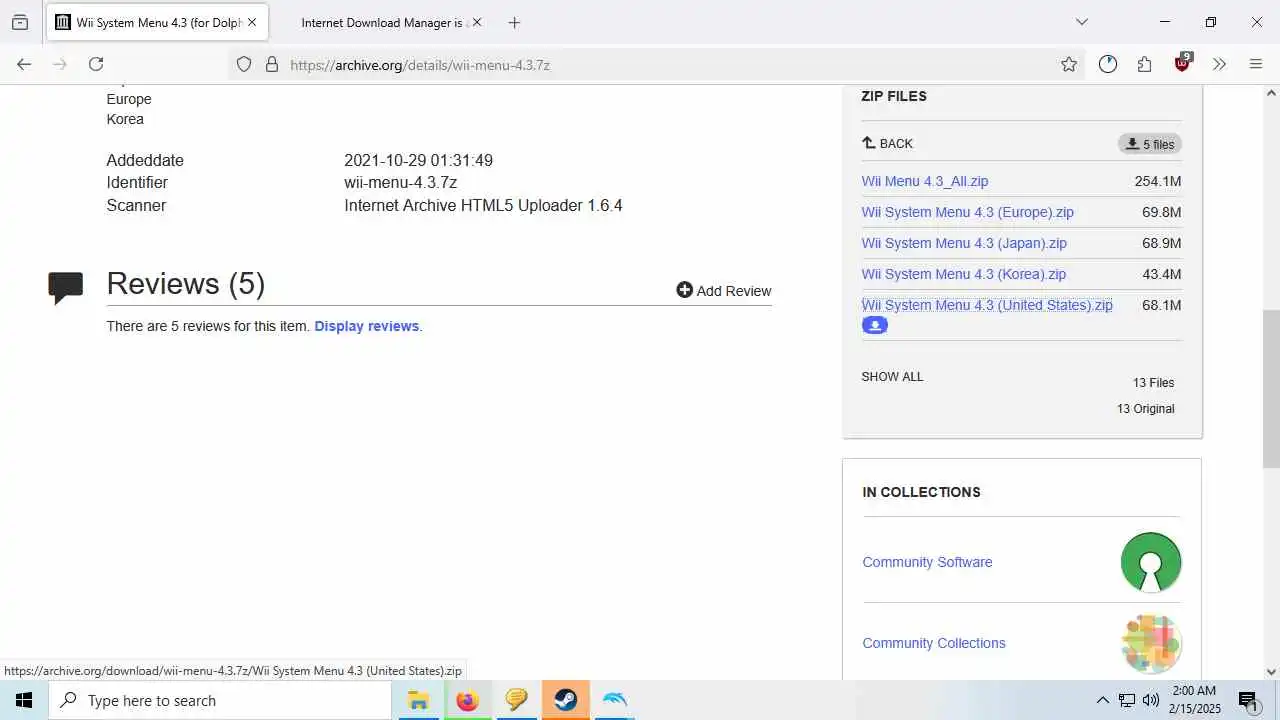Open Steam from the taskbar
This screenshot has width=1280, height=720.
coord(565,700)
